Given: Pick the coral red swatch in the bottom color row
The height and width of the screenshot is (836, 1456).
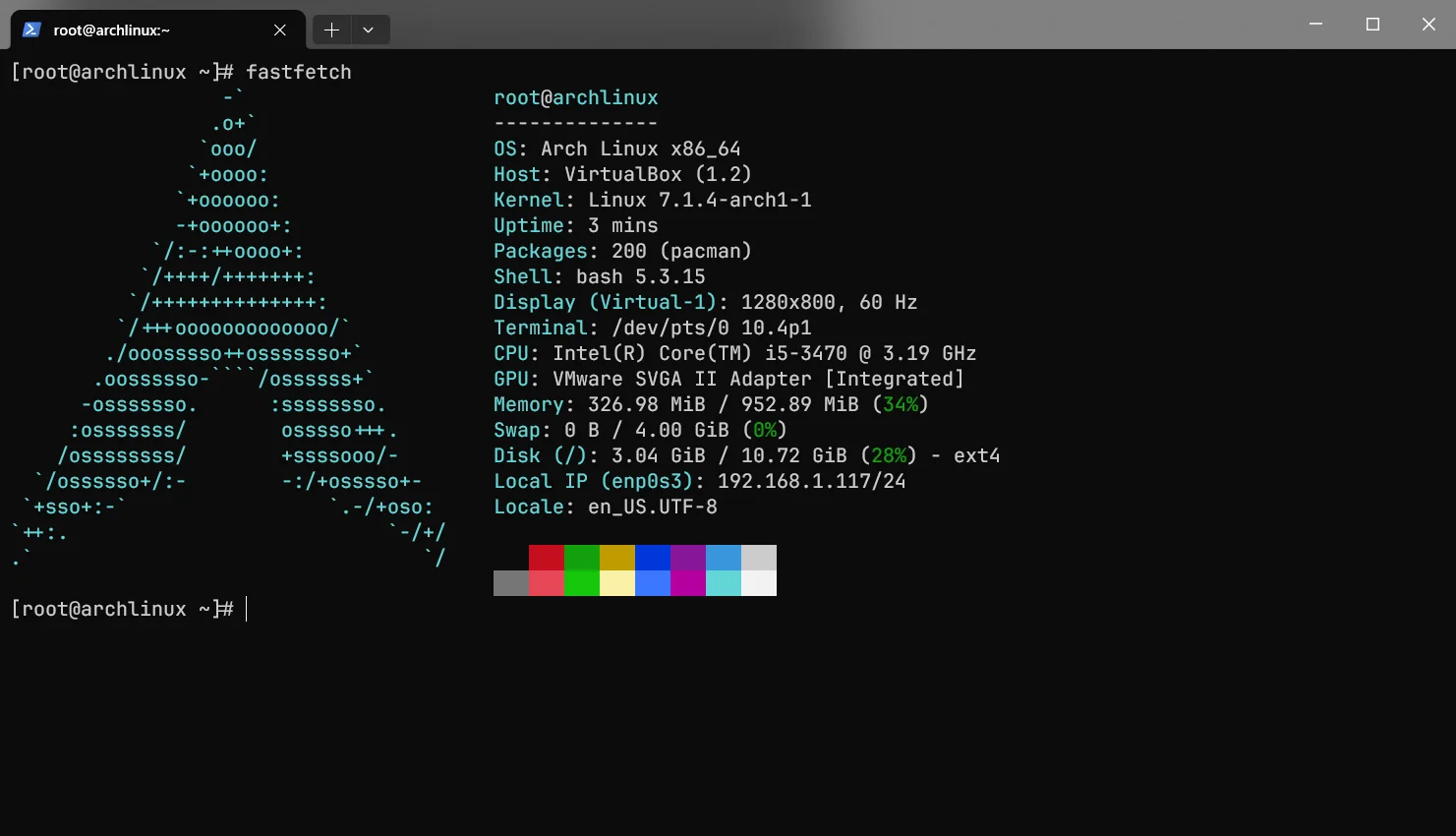Looking at the screenshot, I should [x=547, y=583].
